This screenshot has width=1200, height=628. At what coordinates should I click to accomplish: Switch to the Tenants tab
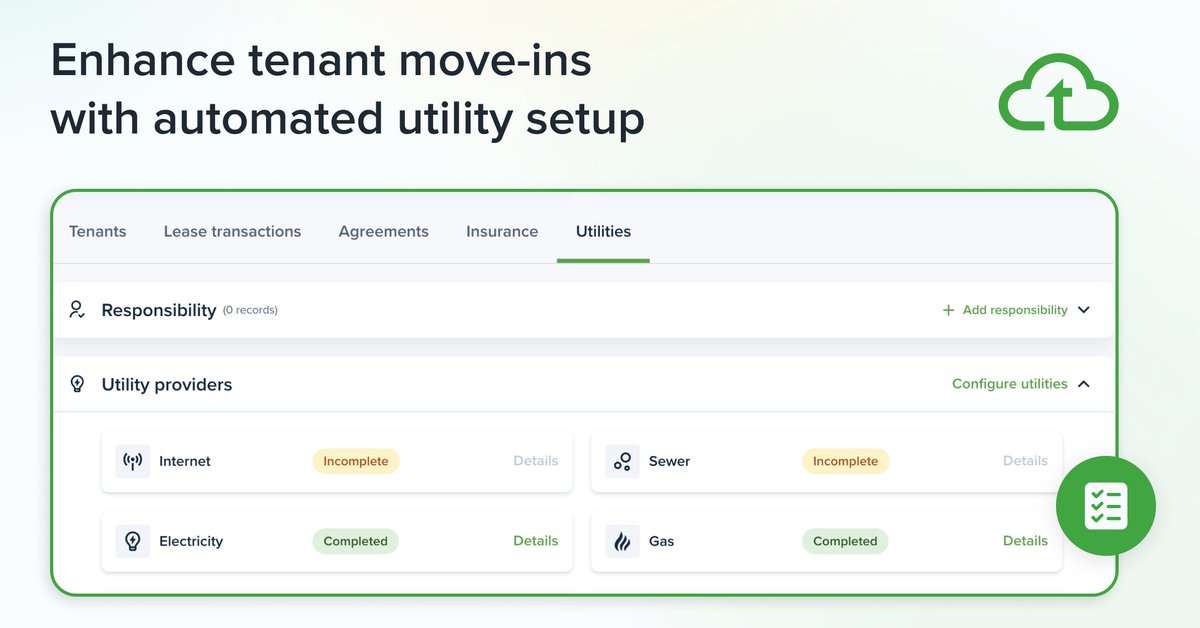click(98, 231)
